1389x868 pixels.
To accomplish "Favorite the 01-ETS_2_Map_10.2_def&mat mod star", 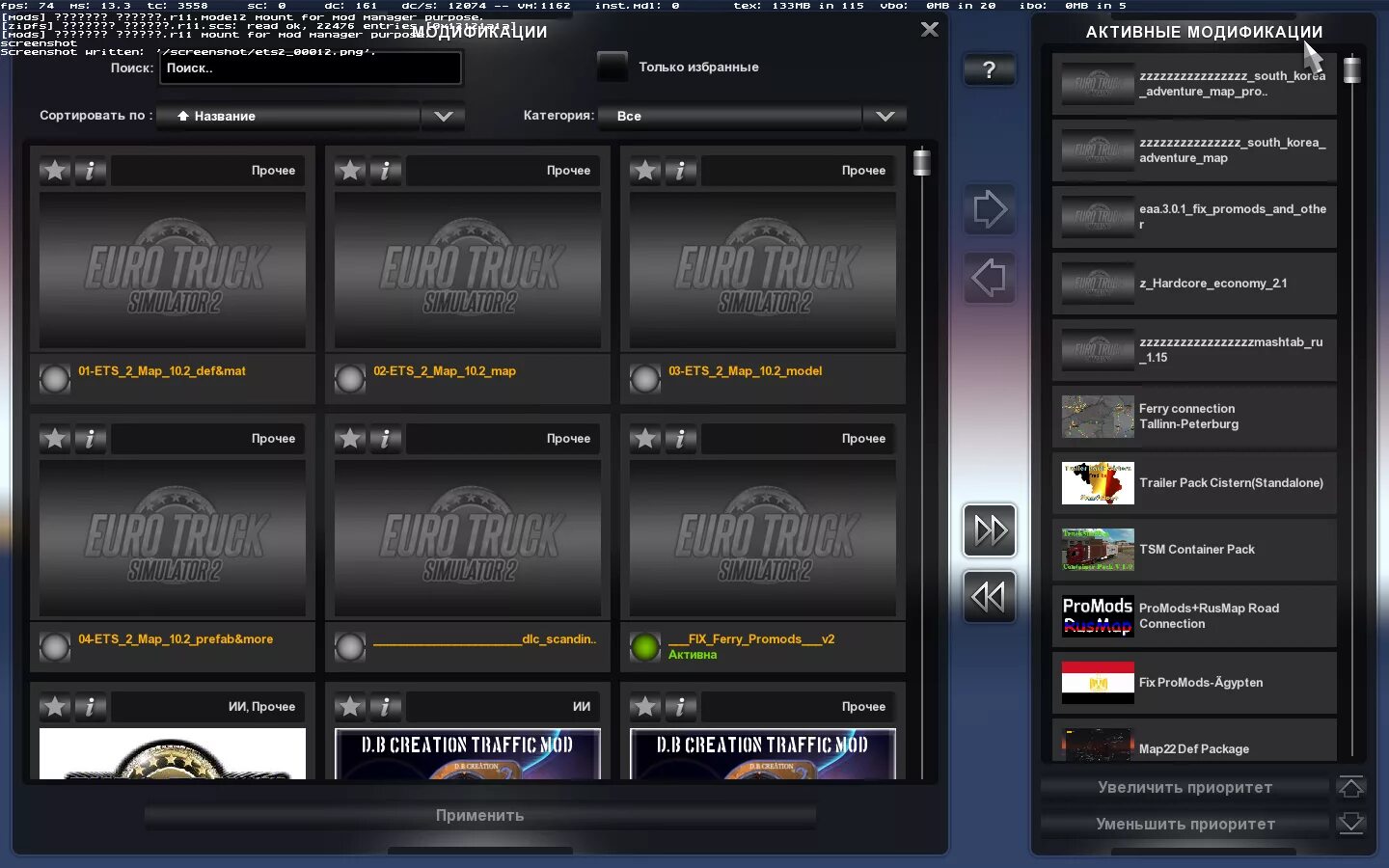I will (x=55, y=171).
